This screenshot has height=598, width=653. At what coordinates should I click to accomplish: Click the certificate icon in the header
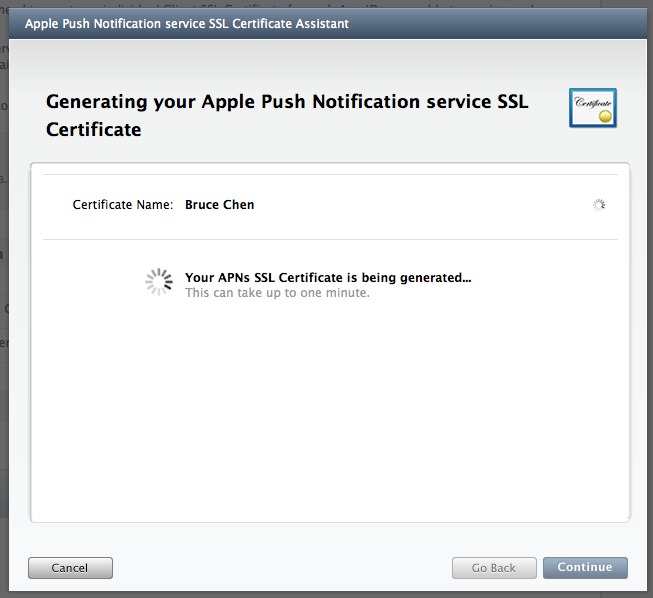tap(592, 108)
